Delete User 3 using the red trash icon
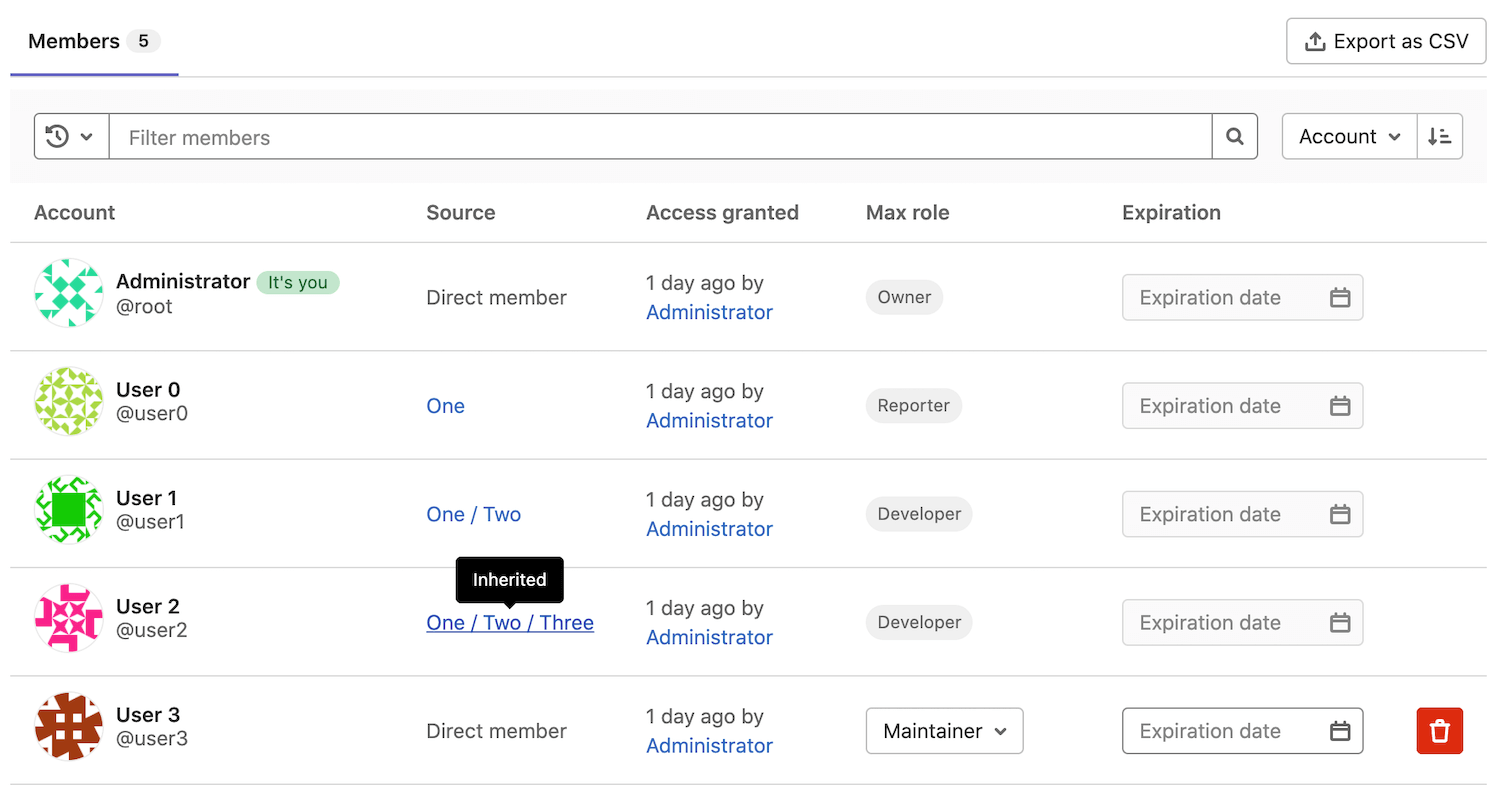Image resolution: width=1500 pixels, height=785 pixels. [x=1439, y=731]
